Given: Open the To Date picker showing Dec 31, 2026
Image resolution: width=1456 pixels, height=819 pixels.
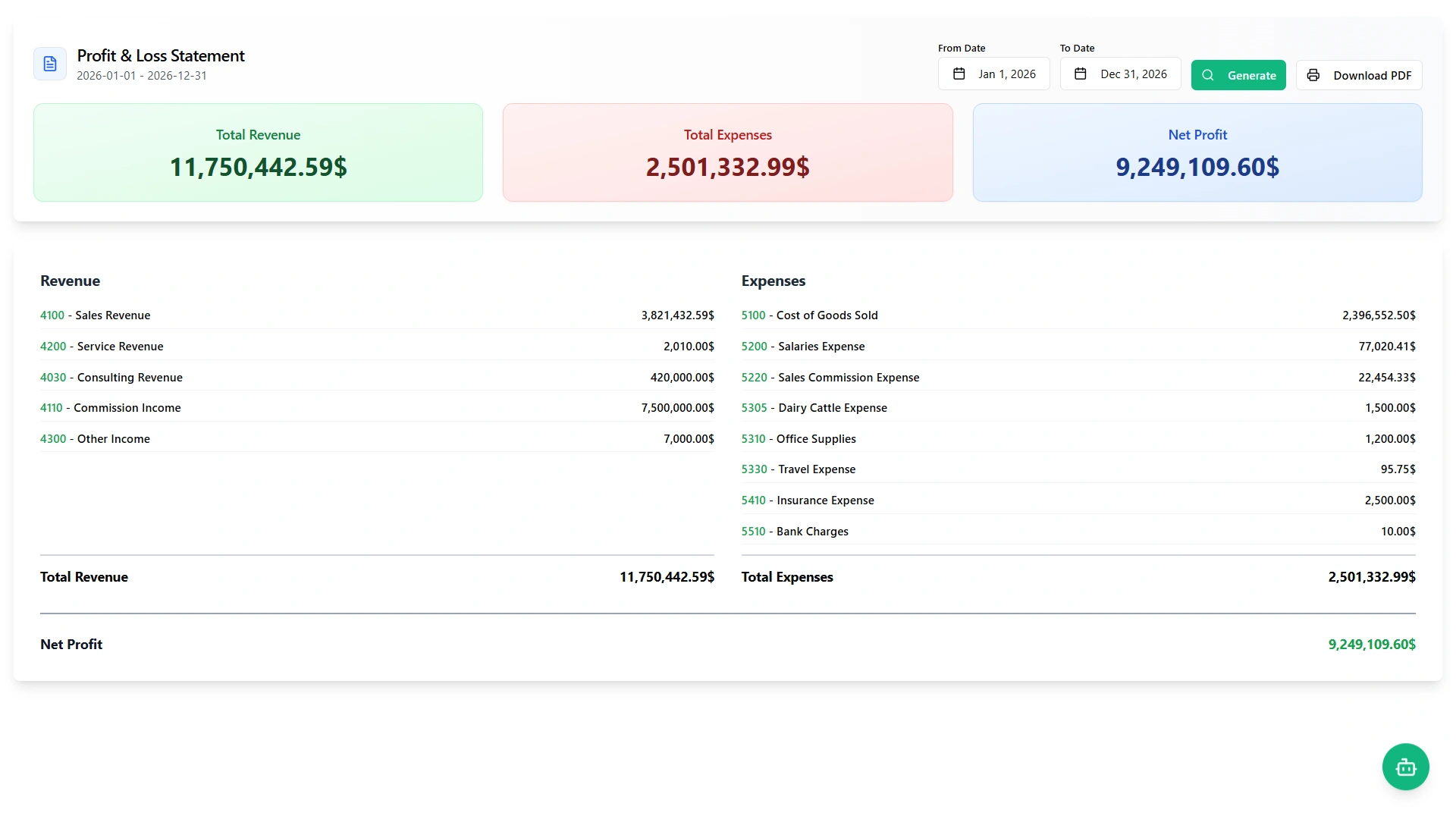Looking at the screenshot, I should tap(1120, 74).
